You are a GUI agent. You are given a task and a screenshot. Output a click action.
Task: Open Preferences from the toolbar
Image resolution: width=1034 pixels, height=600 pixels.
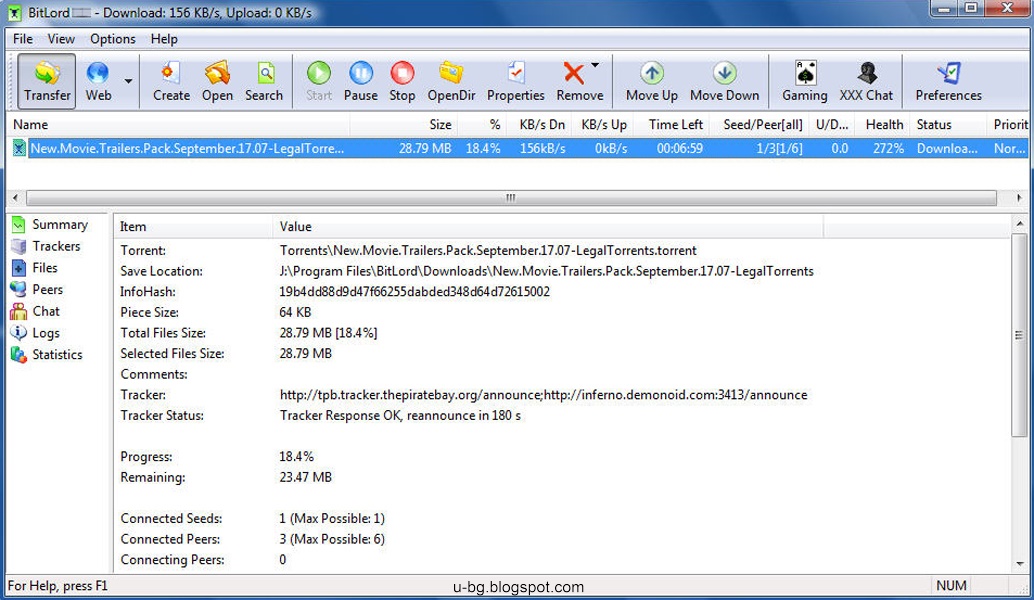pos(948,81)
